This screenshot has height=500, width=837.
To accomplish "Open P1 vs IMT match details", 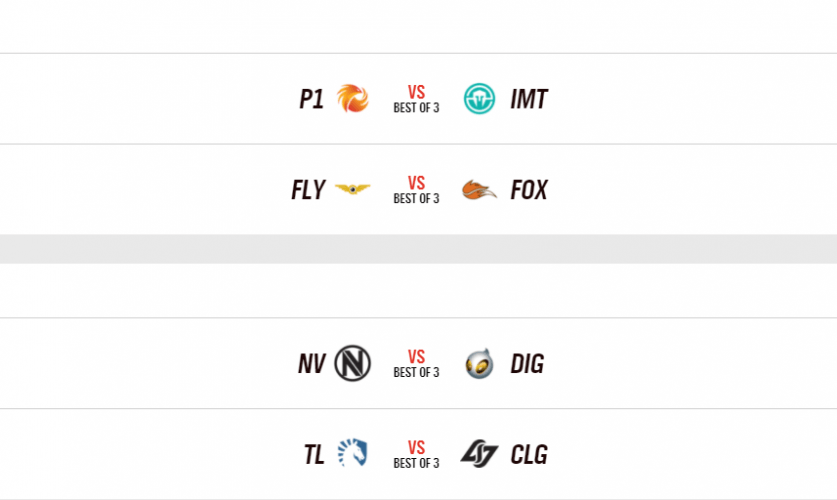I will 416,99.
